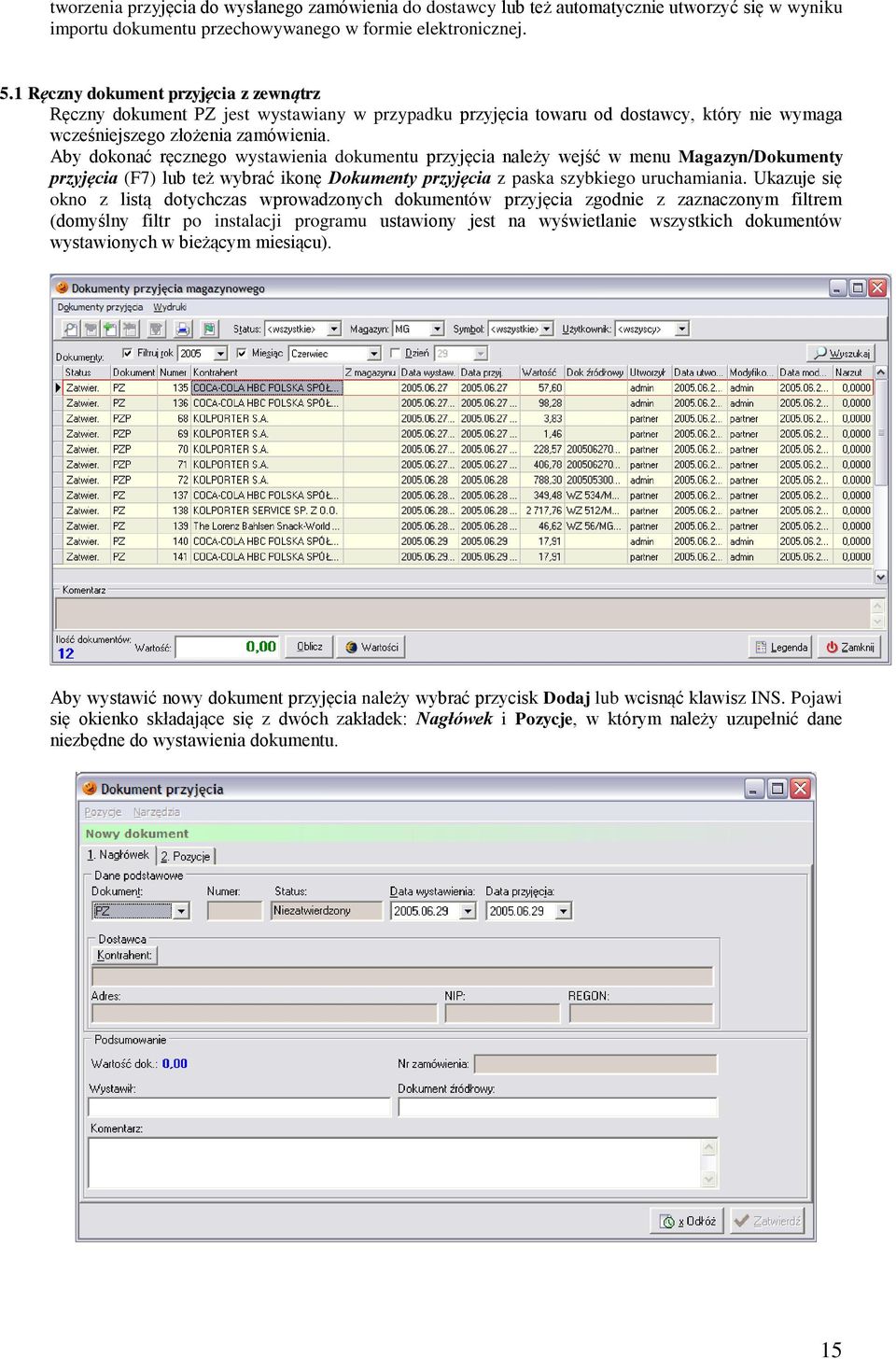
Task: Click the magnifier document preview toolbar icon
Action: (71, 329)
